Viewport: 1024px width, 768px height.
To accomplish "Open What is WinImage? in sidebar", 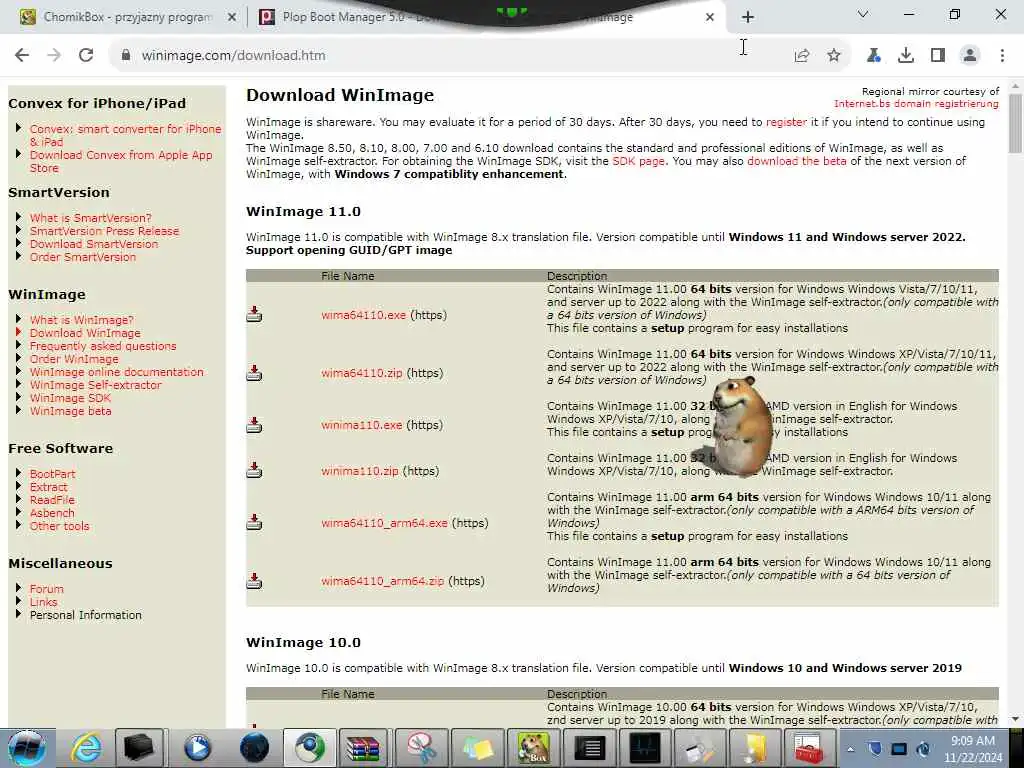I will point(81,320).
